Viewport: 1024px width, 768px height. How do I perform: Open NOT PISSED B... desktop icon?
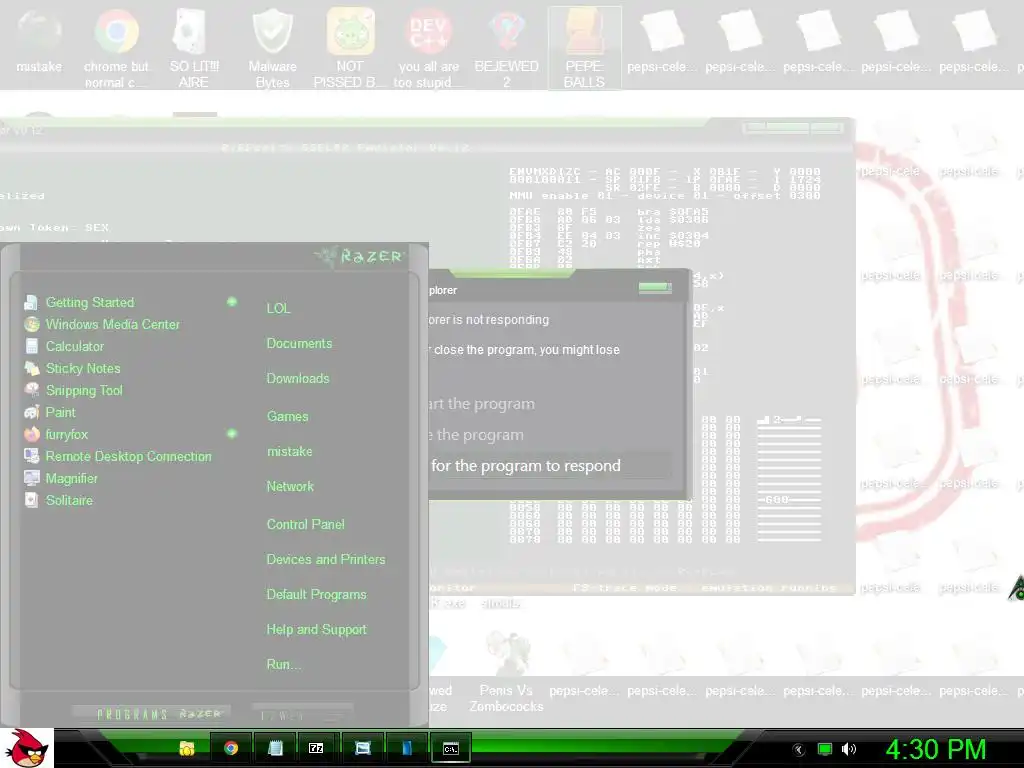(x=349, y=47)
